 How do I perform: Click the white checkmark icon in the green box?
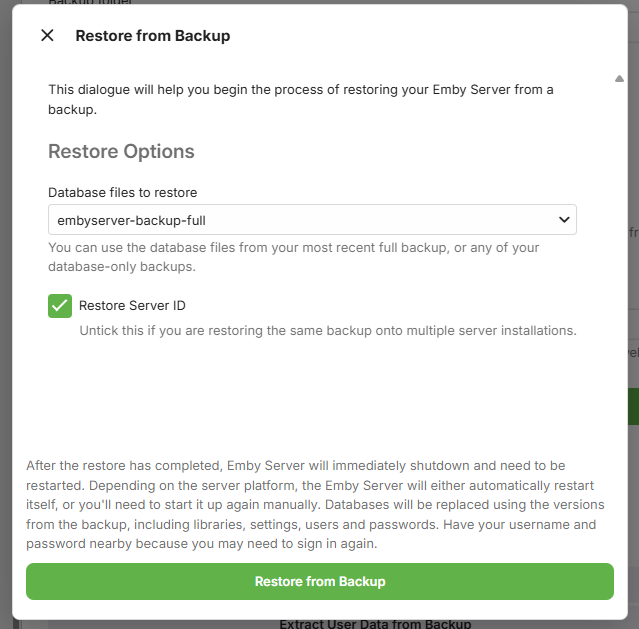[60, 306]
